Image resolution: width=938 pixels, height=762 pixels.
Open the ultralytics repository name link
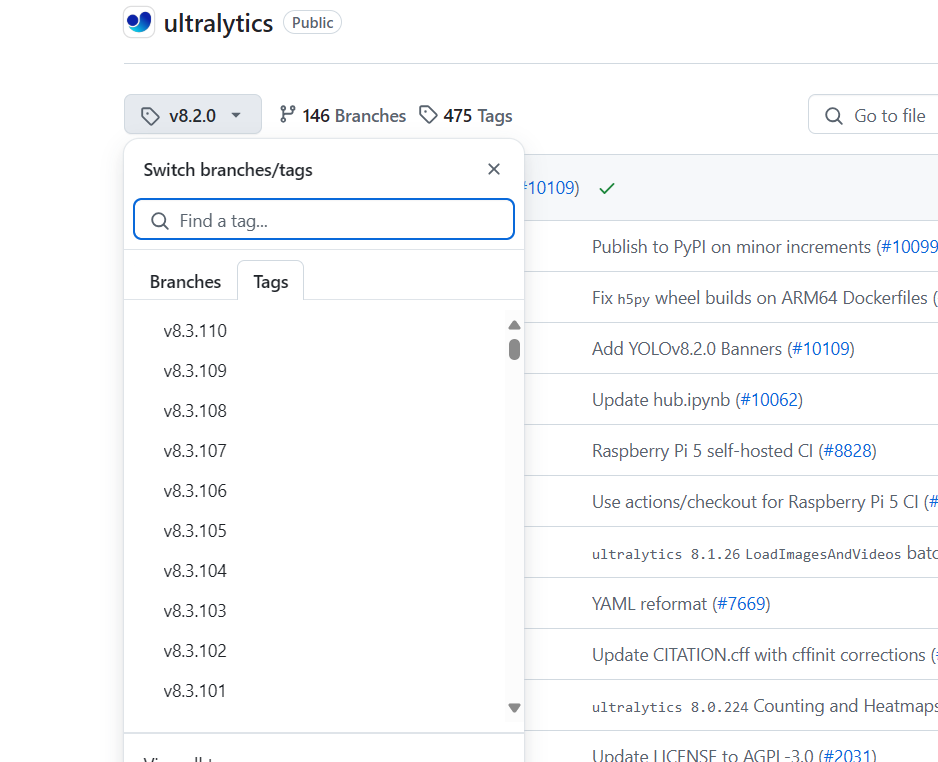218,23
